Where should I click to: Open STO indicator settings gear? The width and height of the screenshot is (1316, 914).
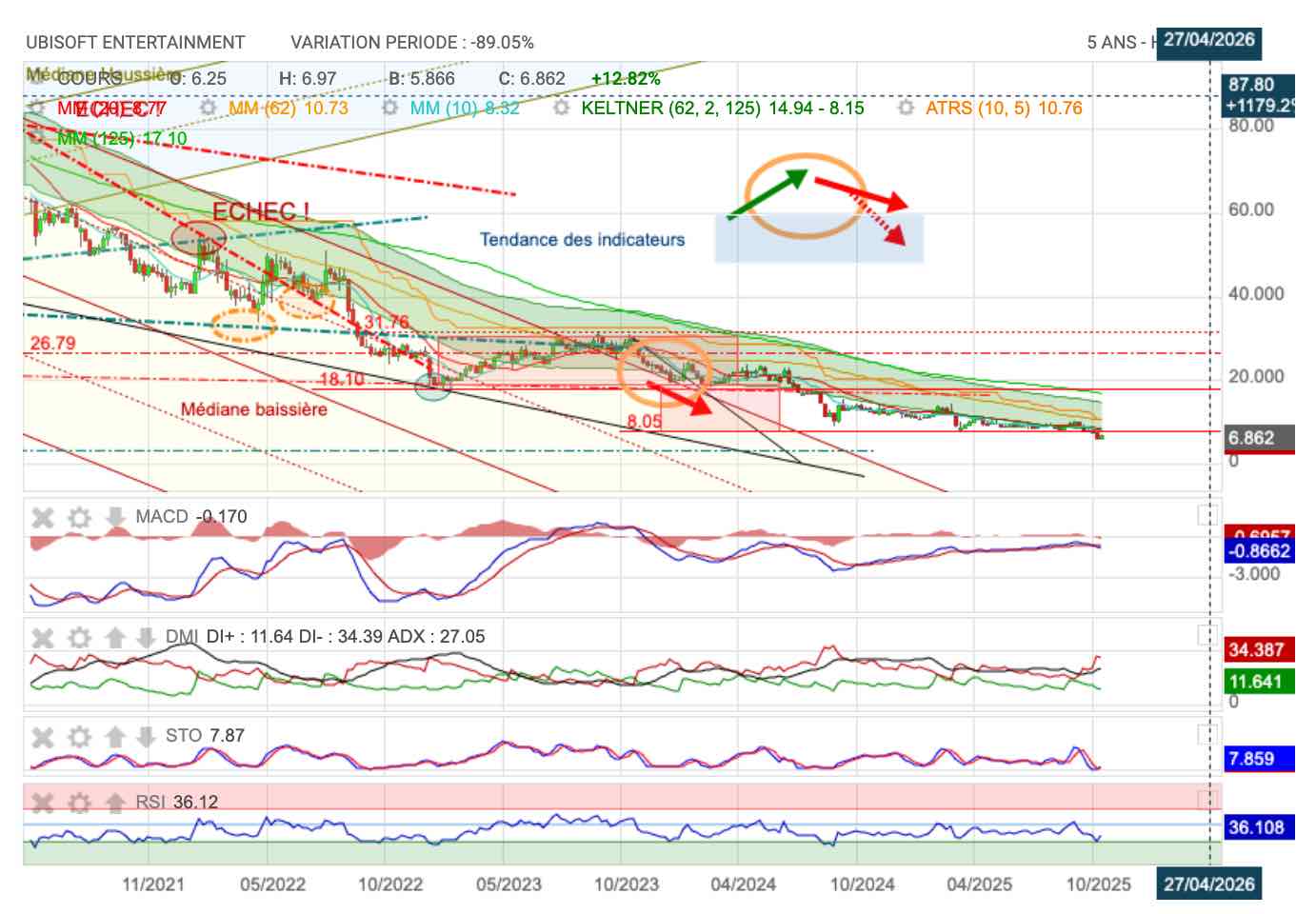point(79,736)
